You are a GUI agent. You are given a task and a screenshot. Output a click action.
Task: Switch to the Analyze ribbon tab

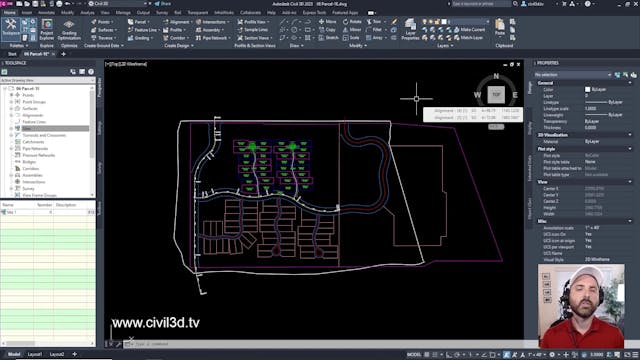[87, 13]
